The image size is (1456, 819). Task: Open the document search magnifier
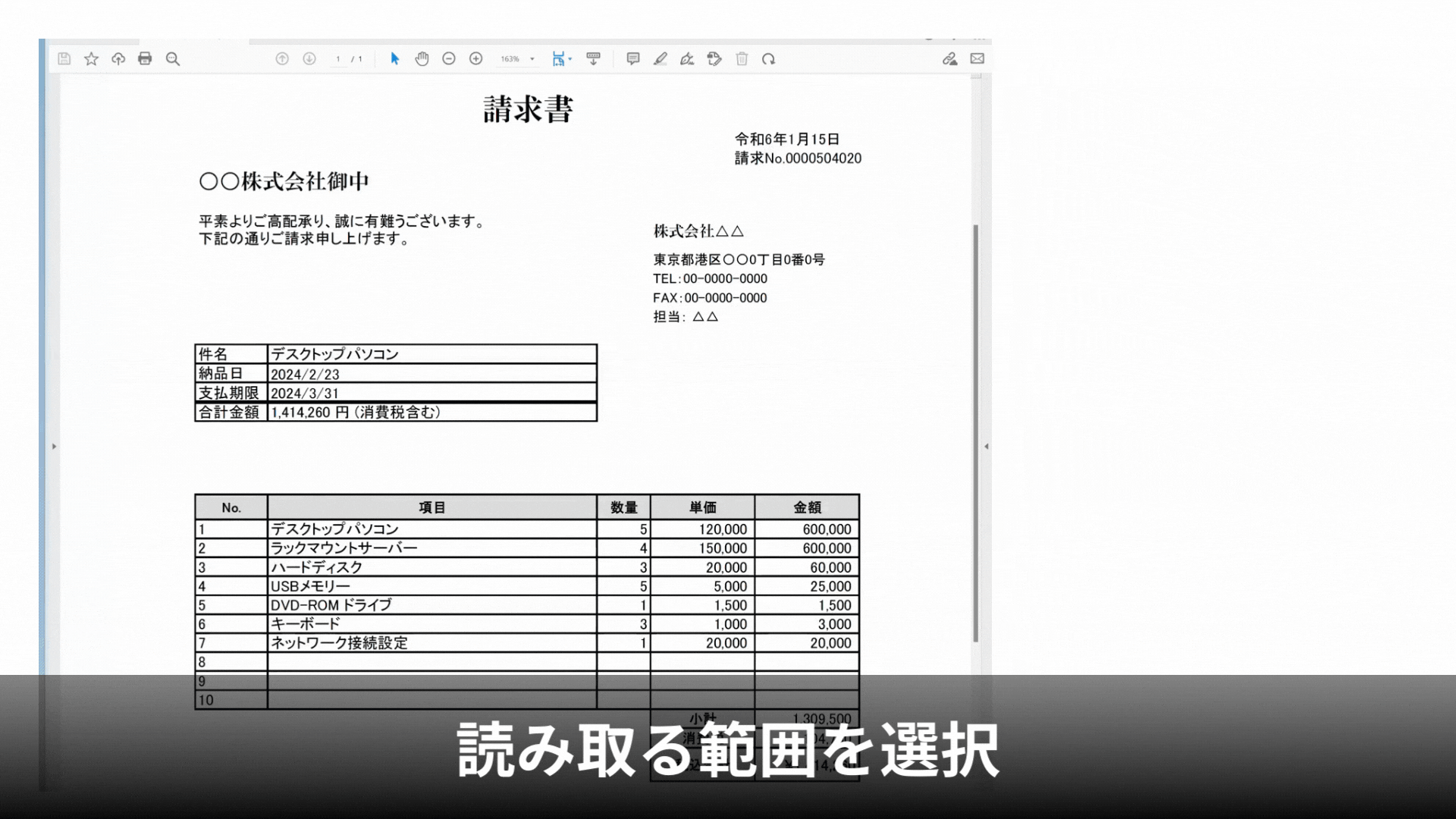point(172,58)
